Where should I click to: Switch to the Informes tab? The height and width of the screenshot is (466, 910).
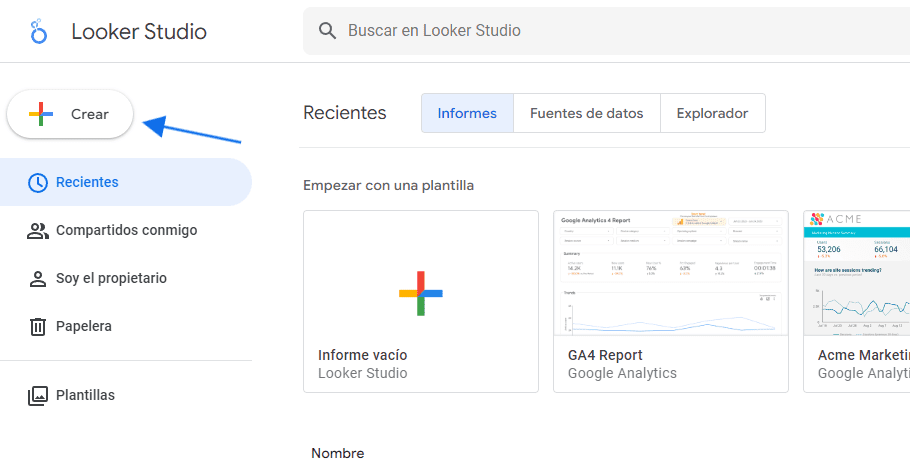click(x=467, y=113)
